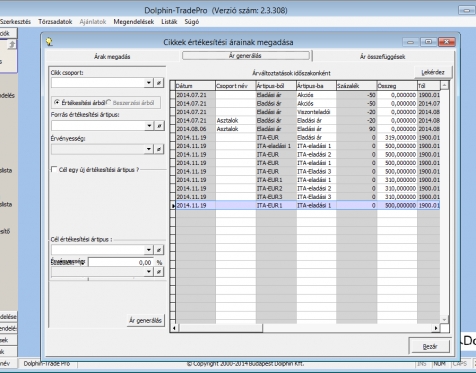
Task: Check the Cél egy új értékesítési ártípus checkbox
Action: click(x=54, y=170)
